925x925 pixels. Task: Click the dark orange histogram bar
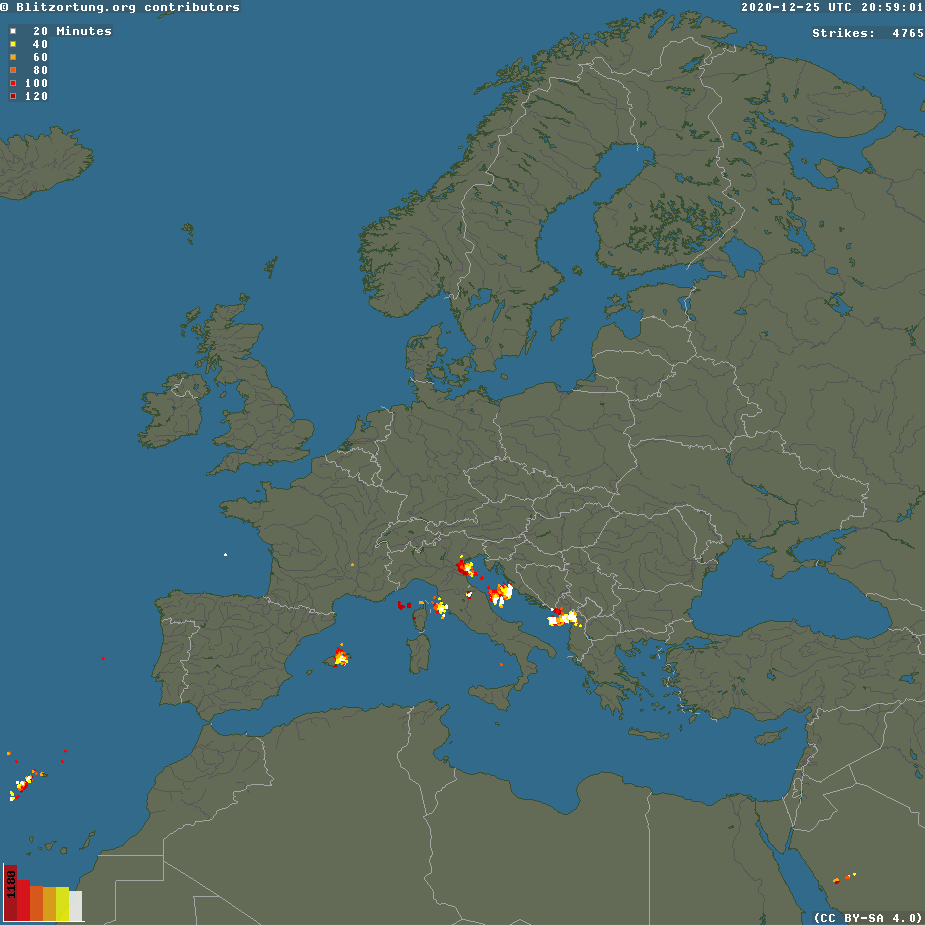click(36, 903)
